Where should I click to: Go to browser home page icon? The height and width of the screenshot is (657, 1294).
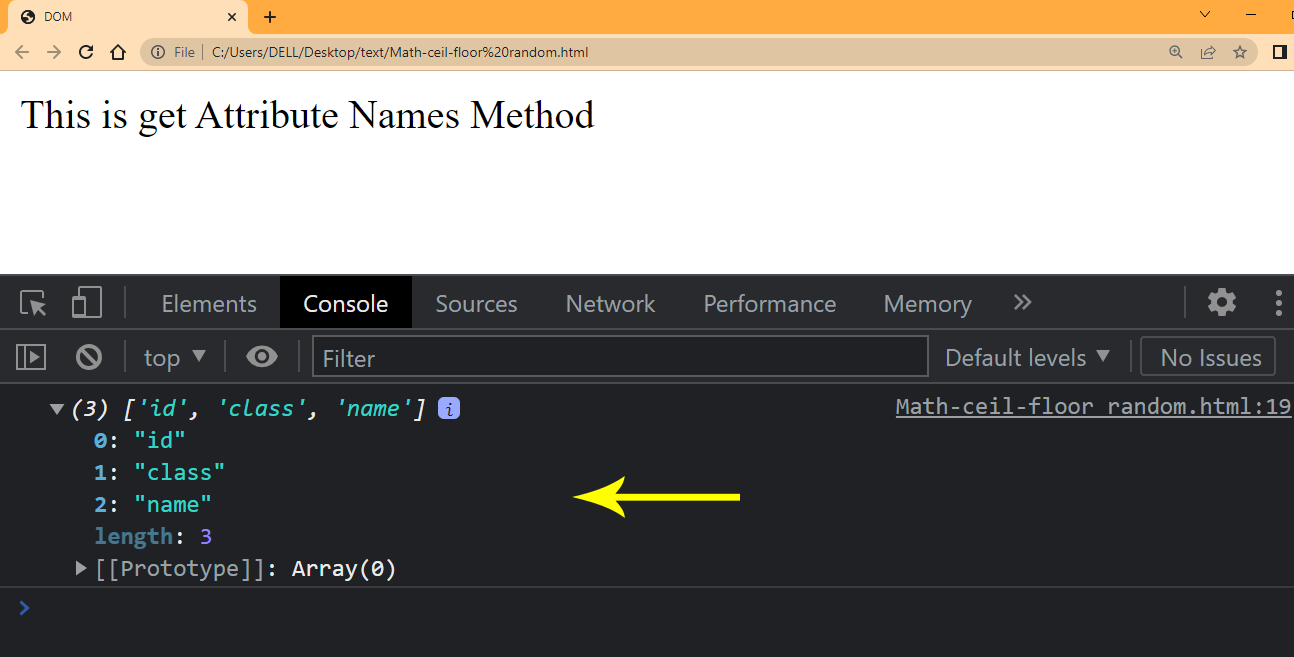point(118,52)
